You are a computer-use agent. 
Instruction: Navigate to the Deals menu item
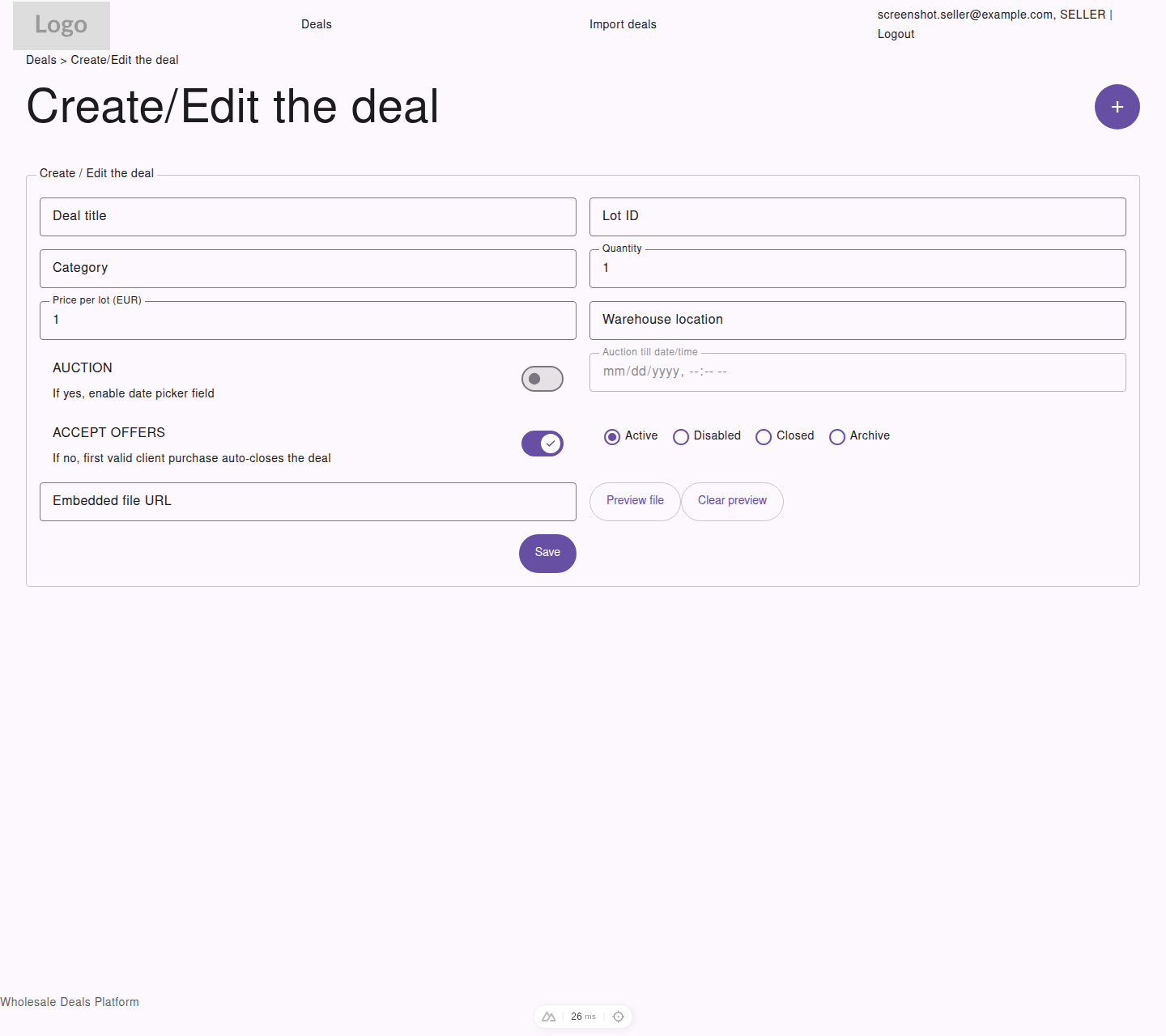[x=316, y=24]
